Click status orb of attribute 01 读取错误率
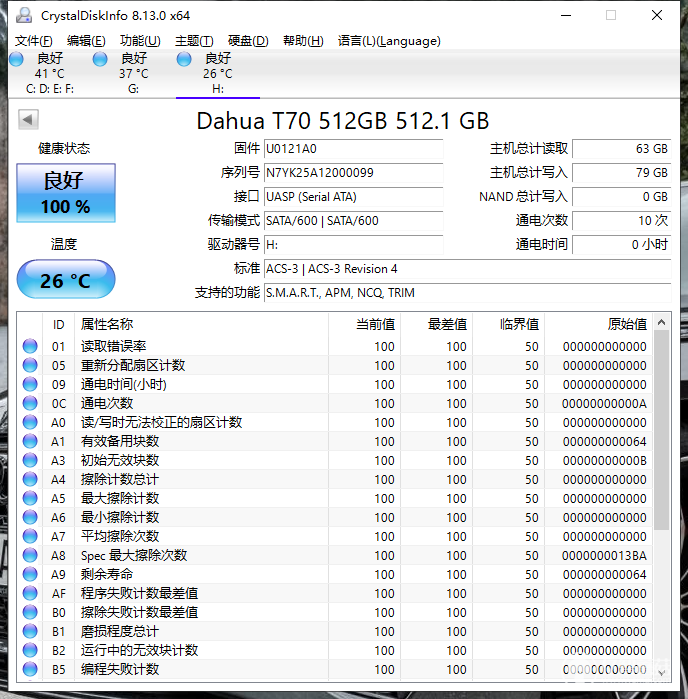Screen dimensions: 688x699 (x=30, y=346)
